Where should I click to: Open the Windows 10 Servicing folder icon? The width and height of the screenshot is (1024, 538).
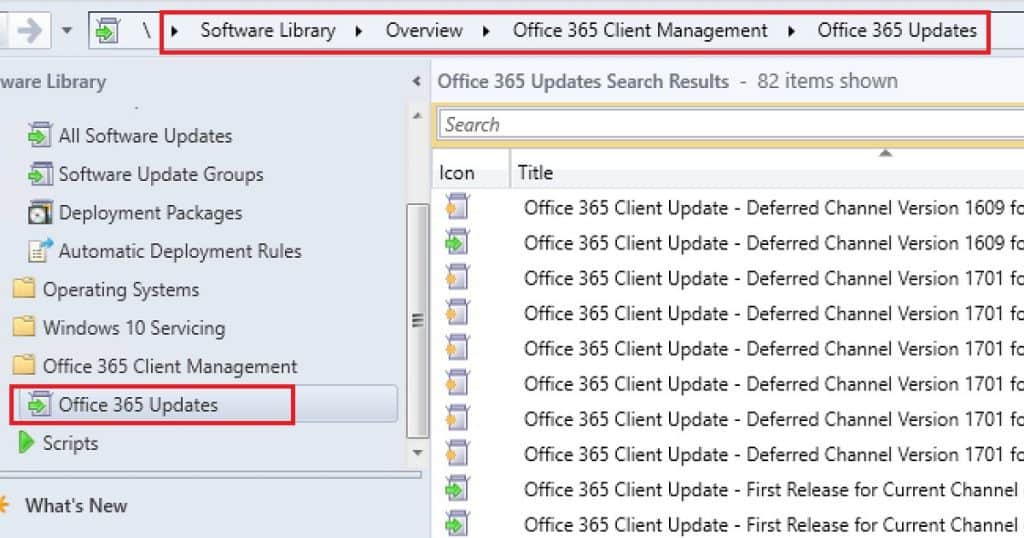24,327
